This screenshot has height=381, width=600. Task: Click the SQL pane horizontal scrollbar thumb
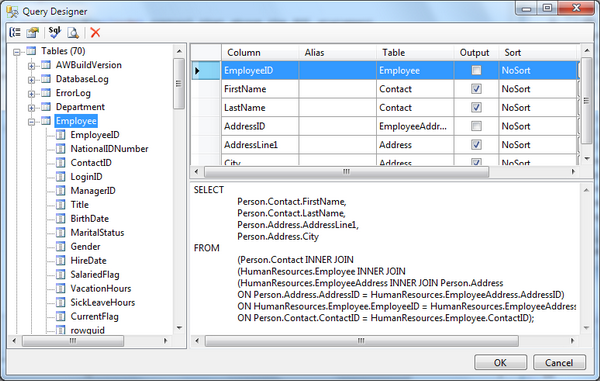pyautogui.click(x=361, y=340)
